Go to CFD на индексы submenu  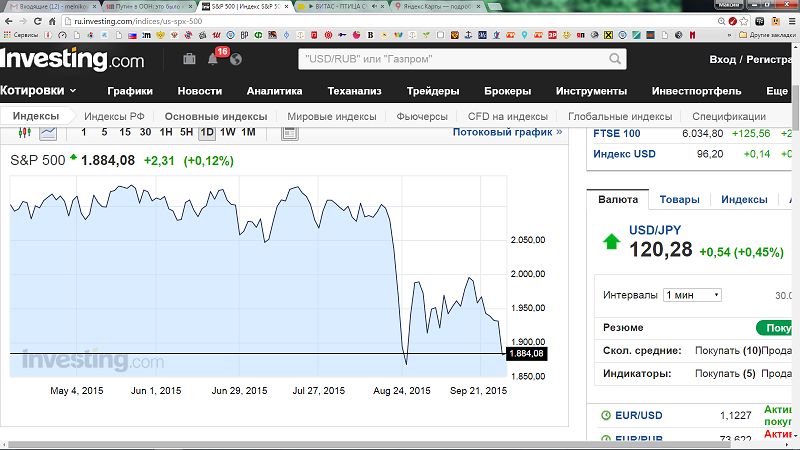click(508, 116)
